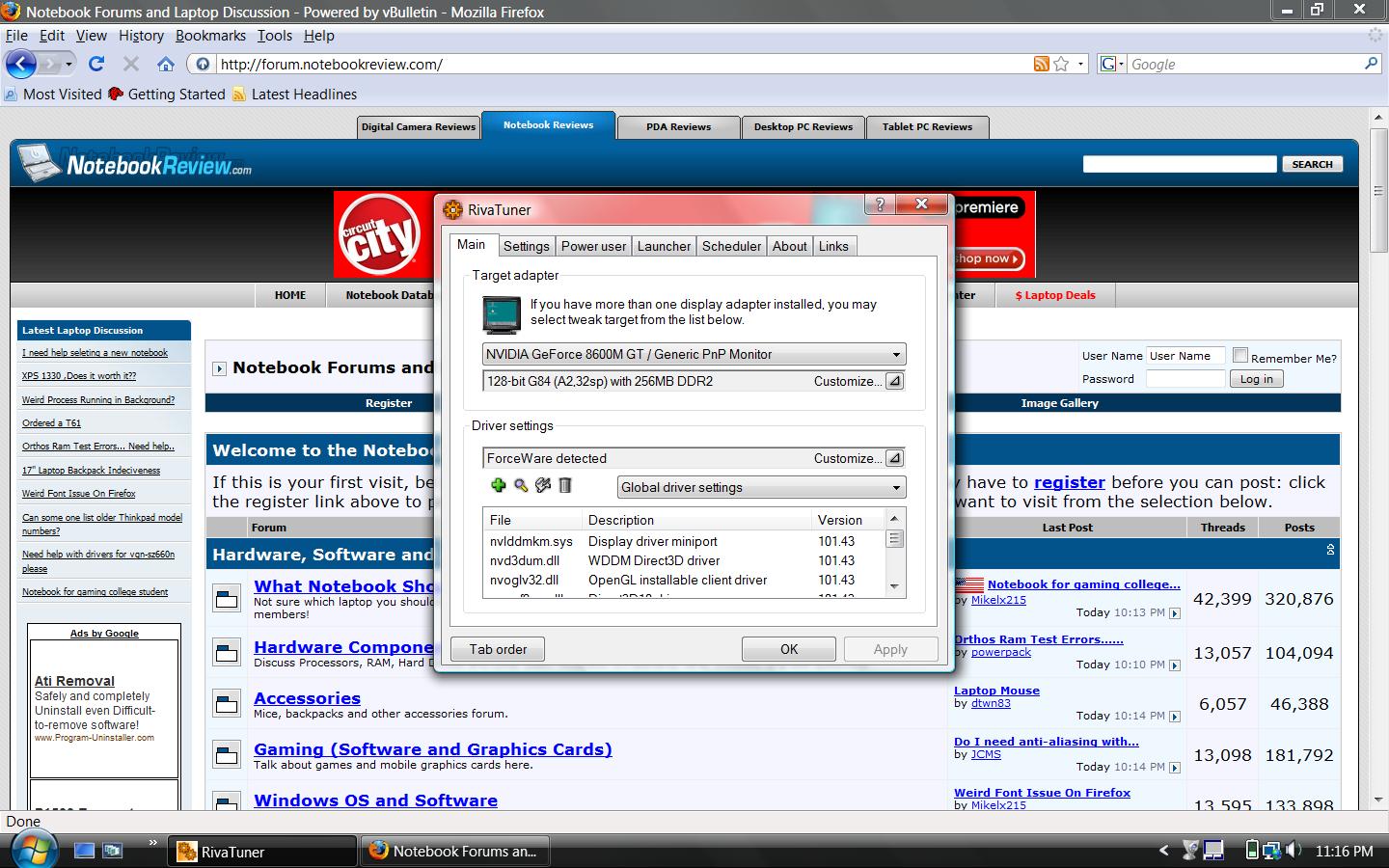Screen dimensions: 1389x868
Task: Click the forum status icon beside Hardware Components
Action: tap(227, 653)
